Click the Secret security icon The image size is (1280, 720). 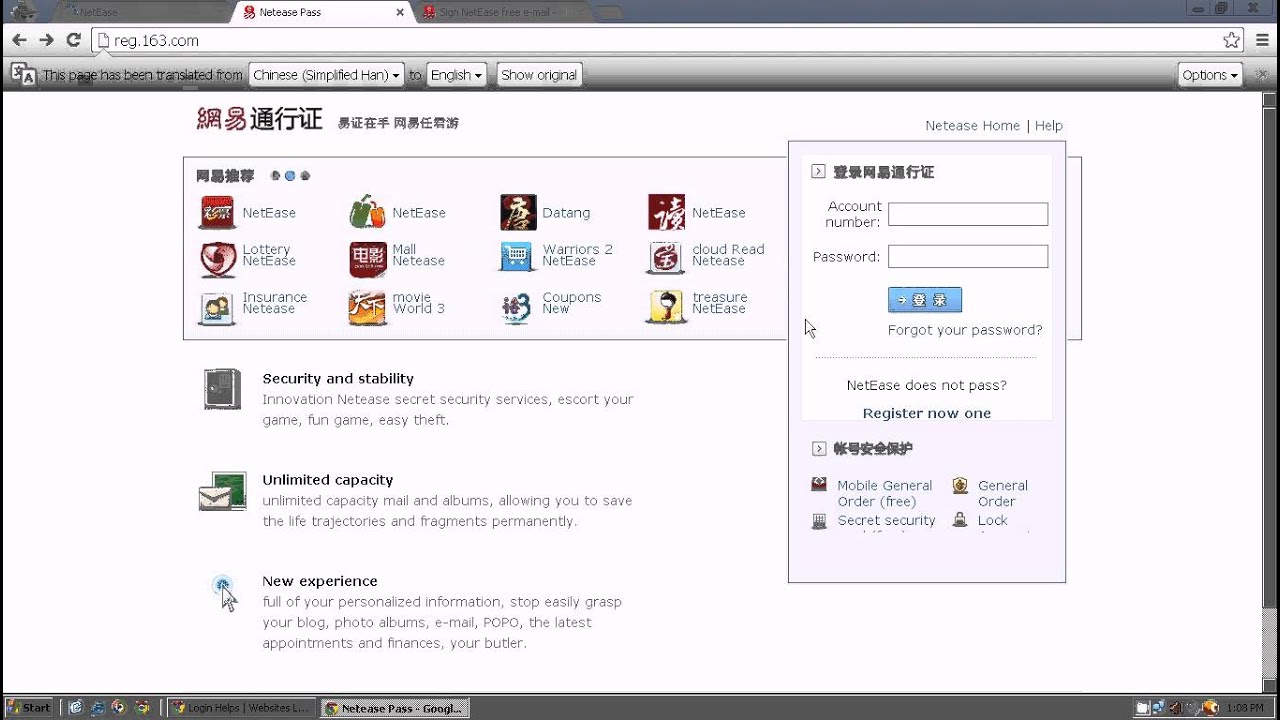[x=819, y=521]
